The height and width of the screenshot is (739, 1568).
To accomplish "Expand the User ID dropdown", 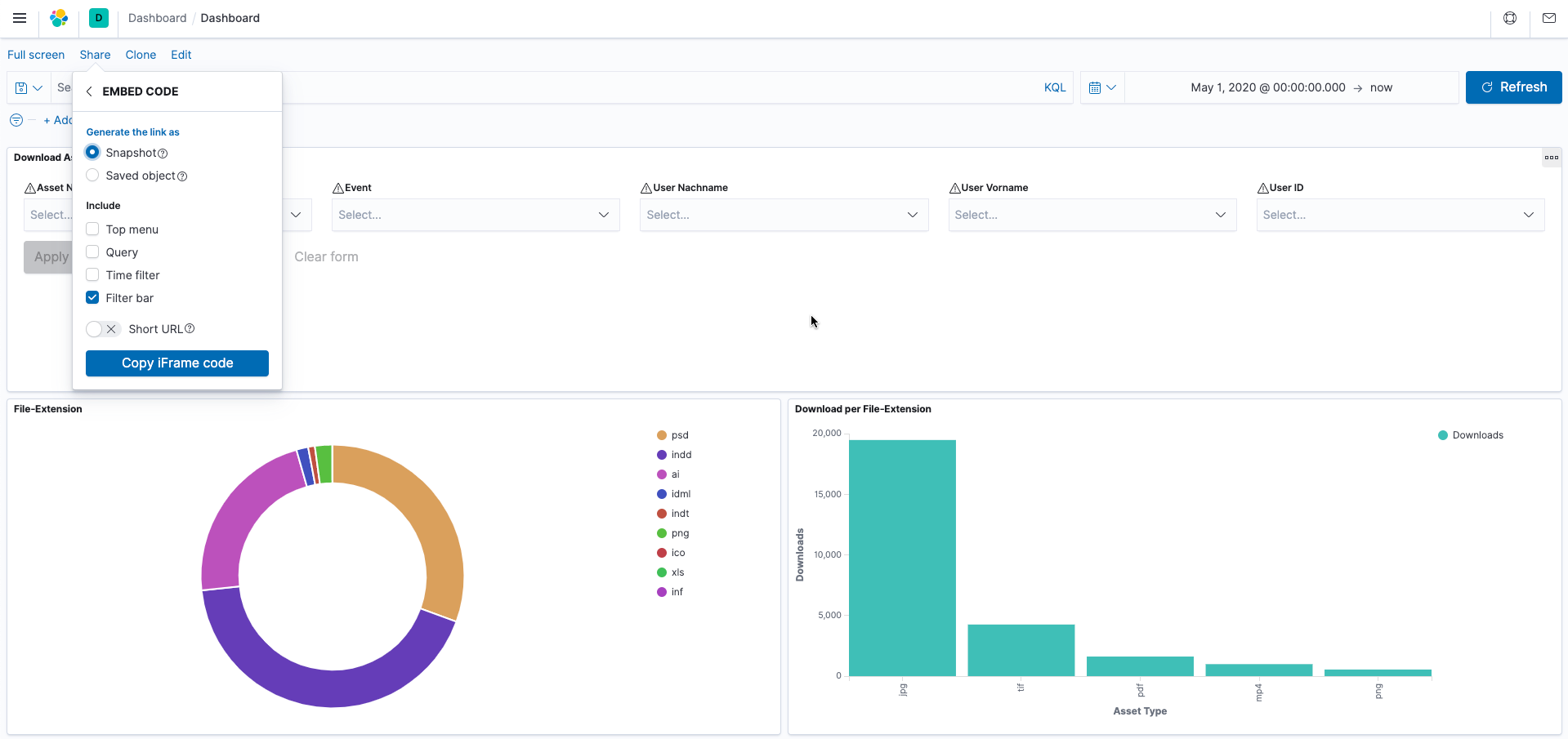I will pos(1400,215).
